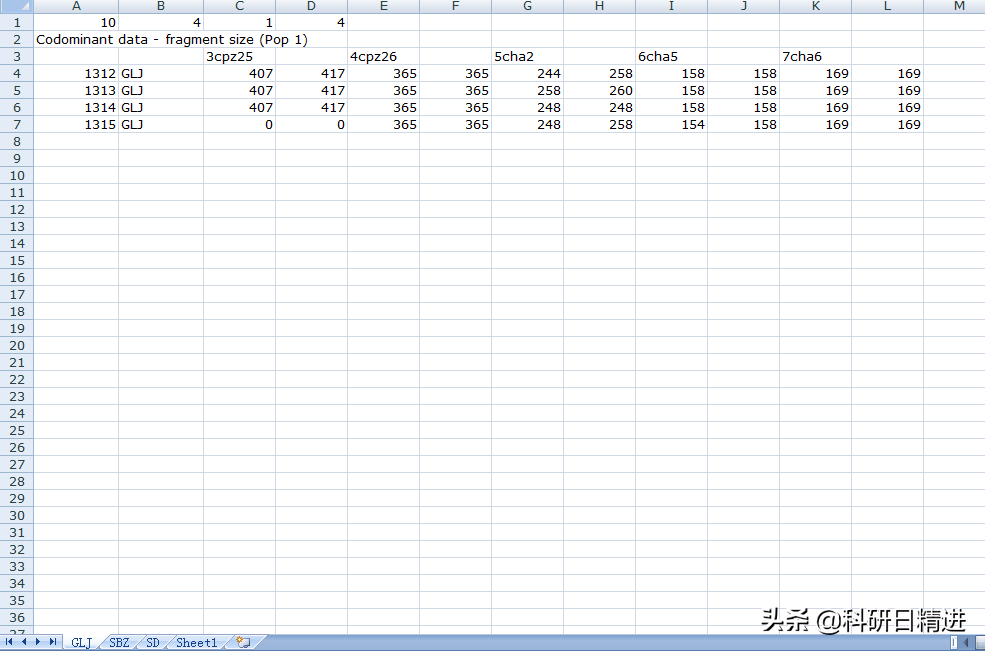Select cell with locus name '6cha5'
The image size is (985, 652).
(672, 56)
